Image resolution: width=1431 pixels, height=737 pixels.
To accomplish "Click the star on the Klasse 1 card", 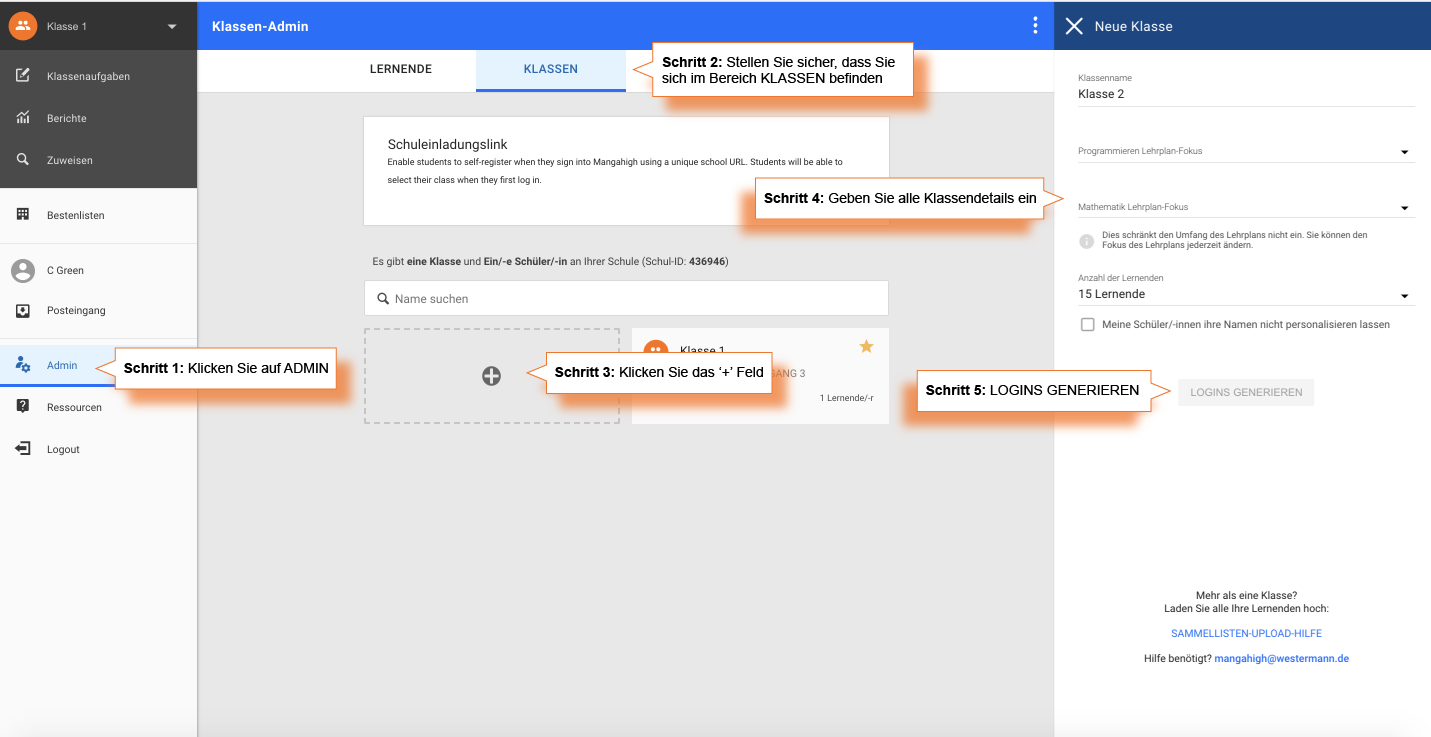I will point(866,346).
